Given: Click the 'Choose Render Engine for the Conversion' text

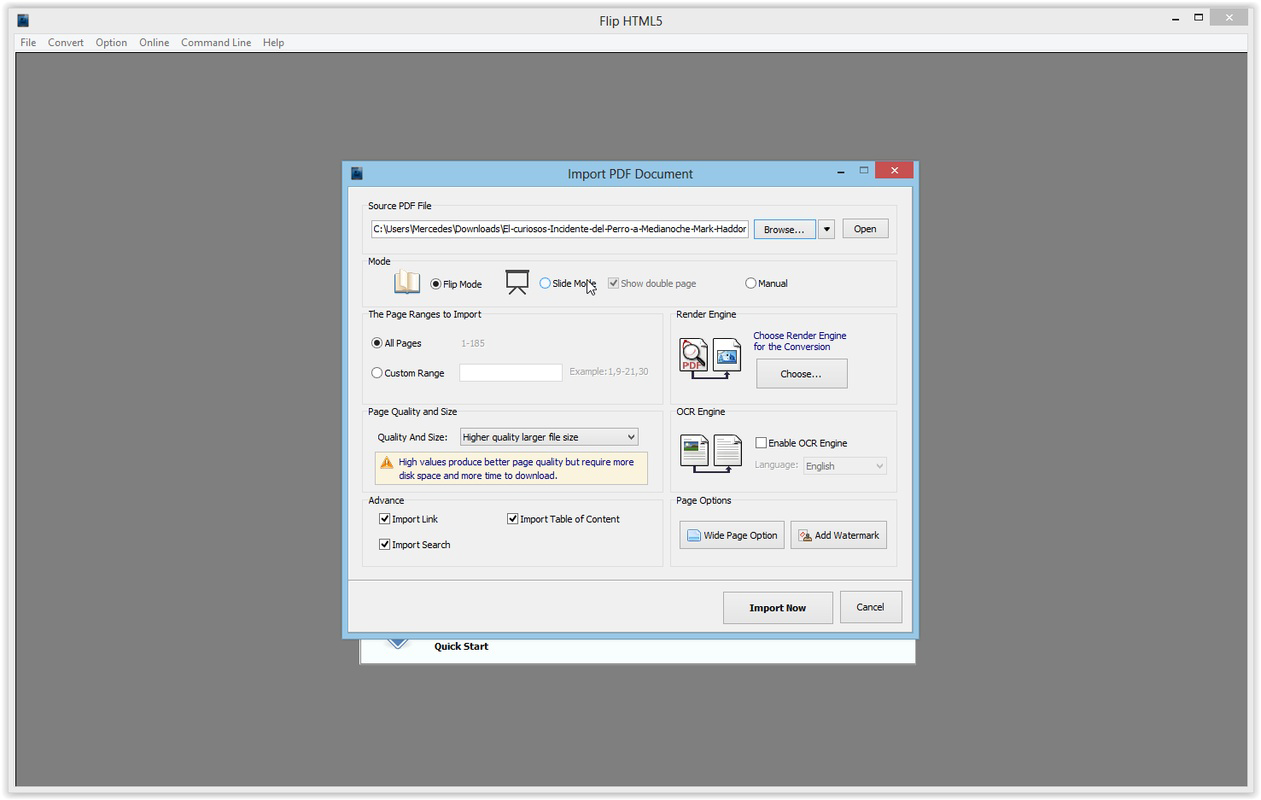Looking at the screenshot, I should point(800,341).
